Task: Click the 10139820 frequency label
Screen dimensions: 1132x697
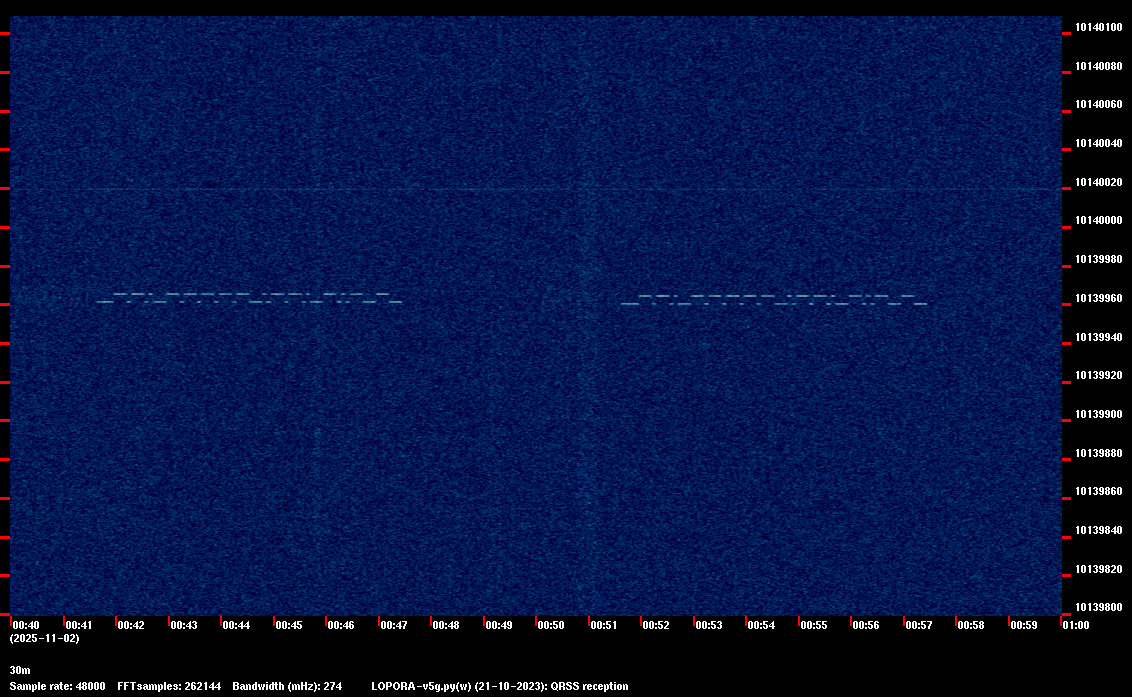Action: [1099, 570]
